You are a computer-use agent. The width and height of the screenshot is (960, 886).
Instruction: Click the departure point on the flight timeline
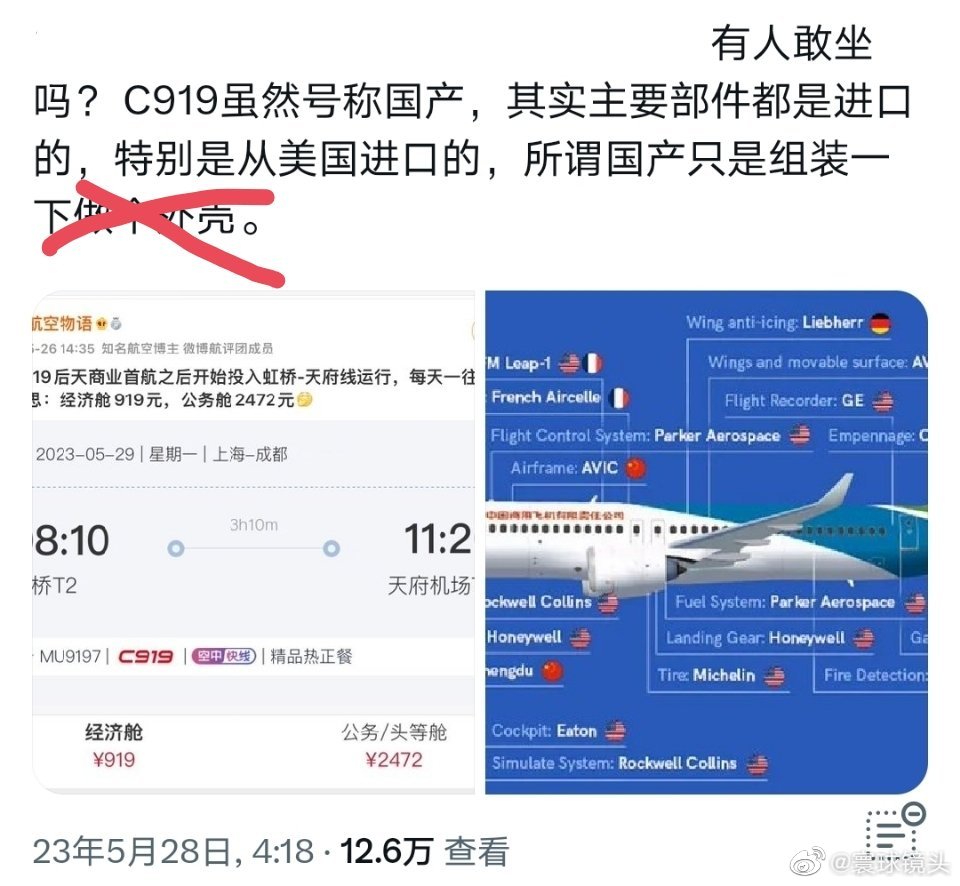point(176,548)
